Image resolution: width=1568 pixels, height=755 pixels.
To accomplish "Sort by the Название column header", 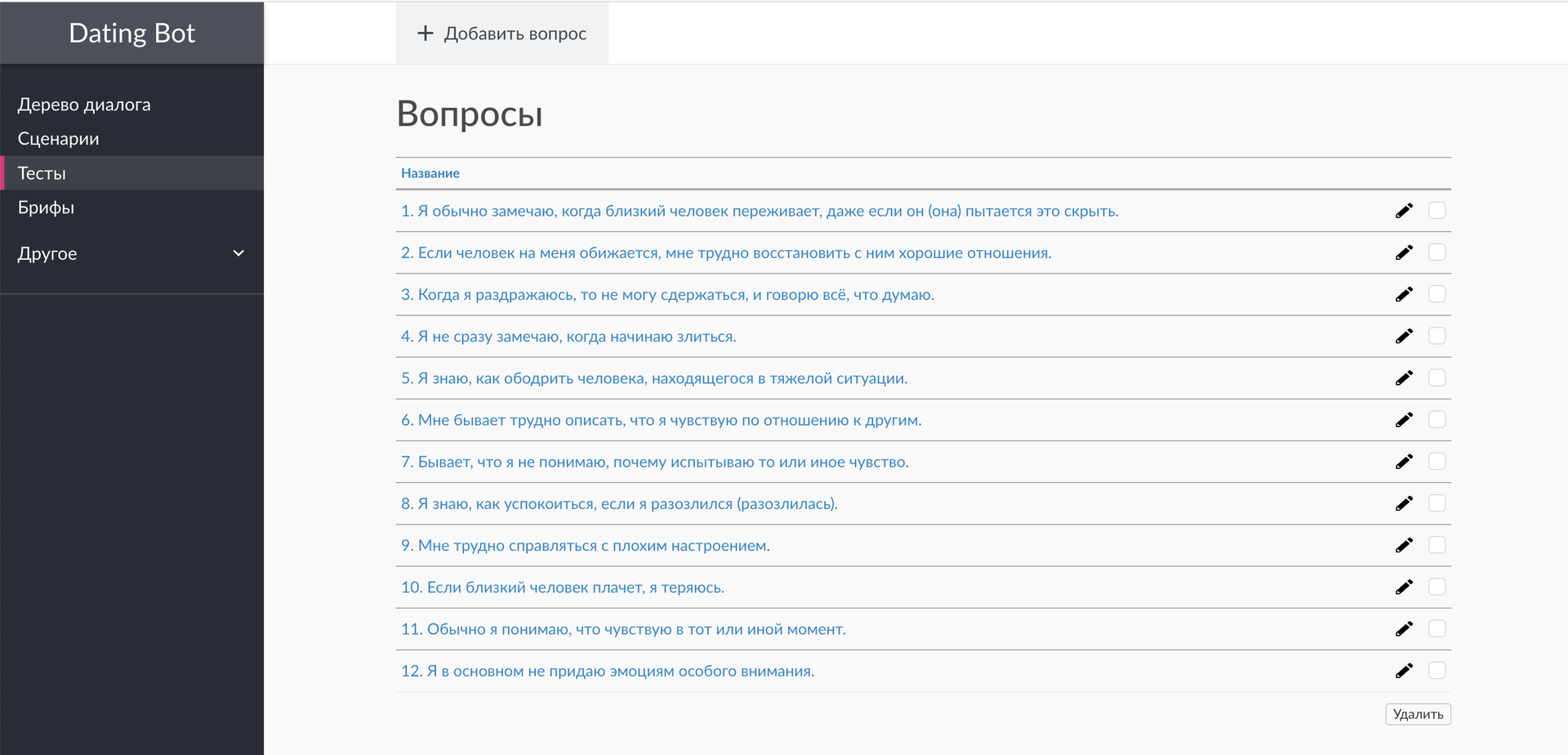I will [430, 173].
